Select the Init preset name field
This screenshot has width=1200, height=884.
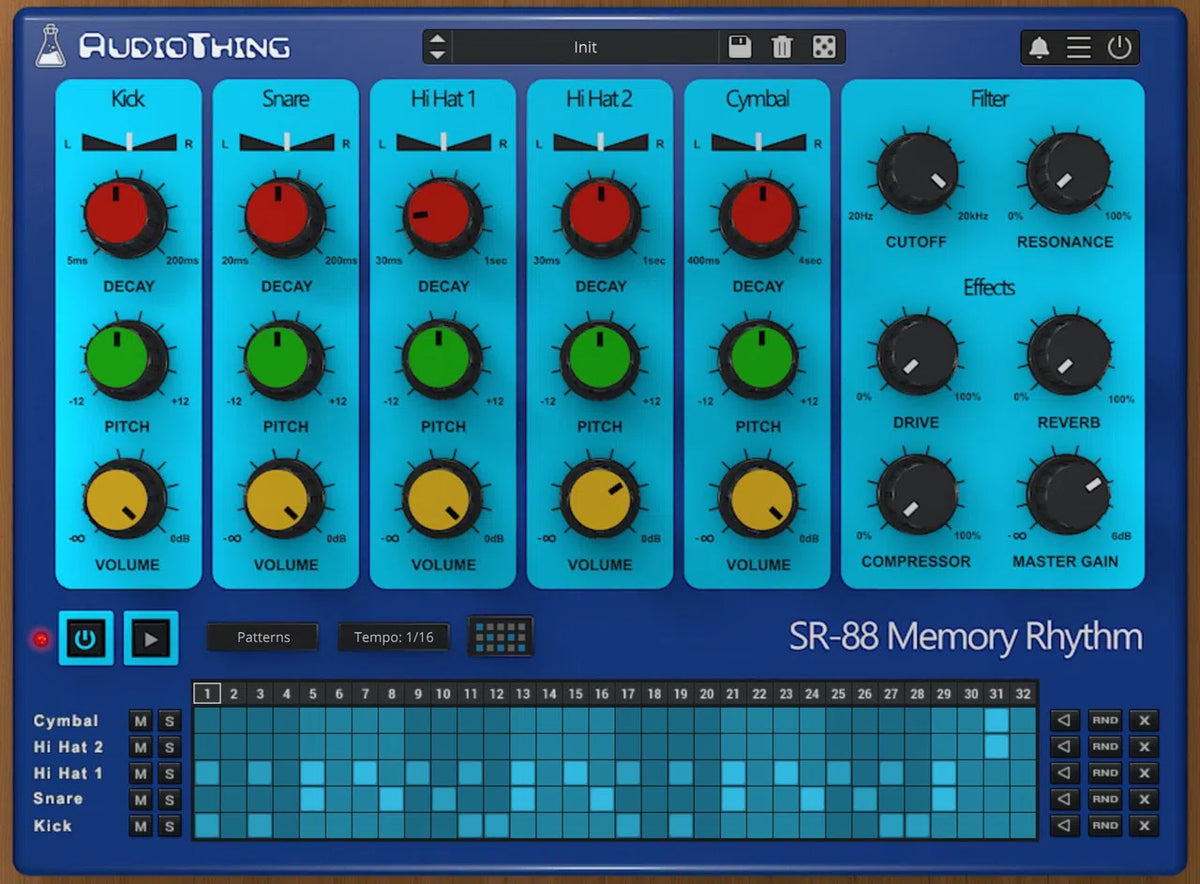585,46
